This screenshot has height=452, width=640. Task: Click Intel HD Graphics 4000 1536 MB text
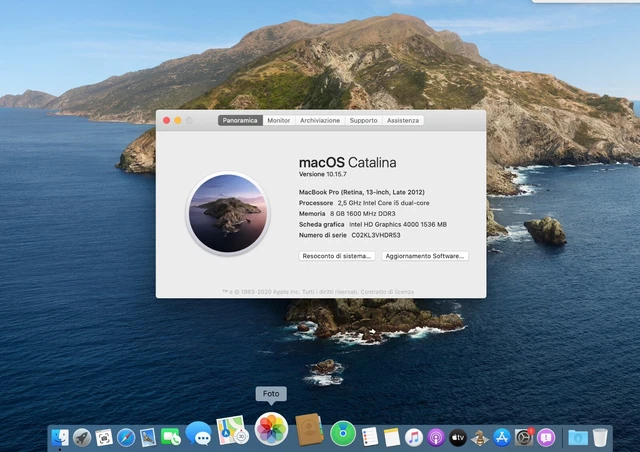pos(398,225)
